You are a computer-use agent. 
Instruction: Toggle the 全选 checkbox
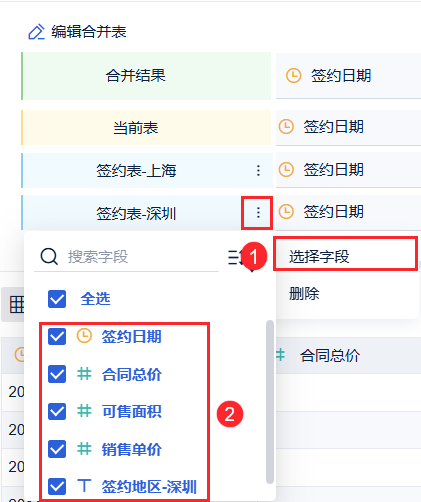tap(57, 299)
